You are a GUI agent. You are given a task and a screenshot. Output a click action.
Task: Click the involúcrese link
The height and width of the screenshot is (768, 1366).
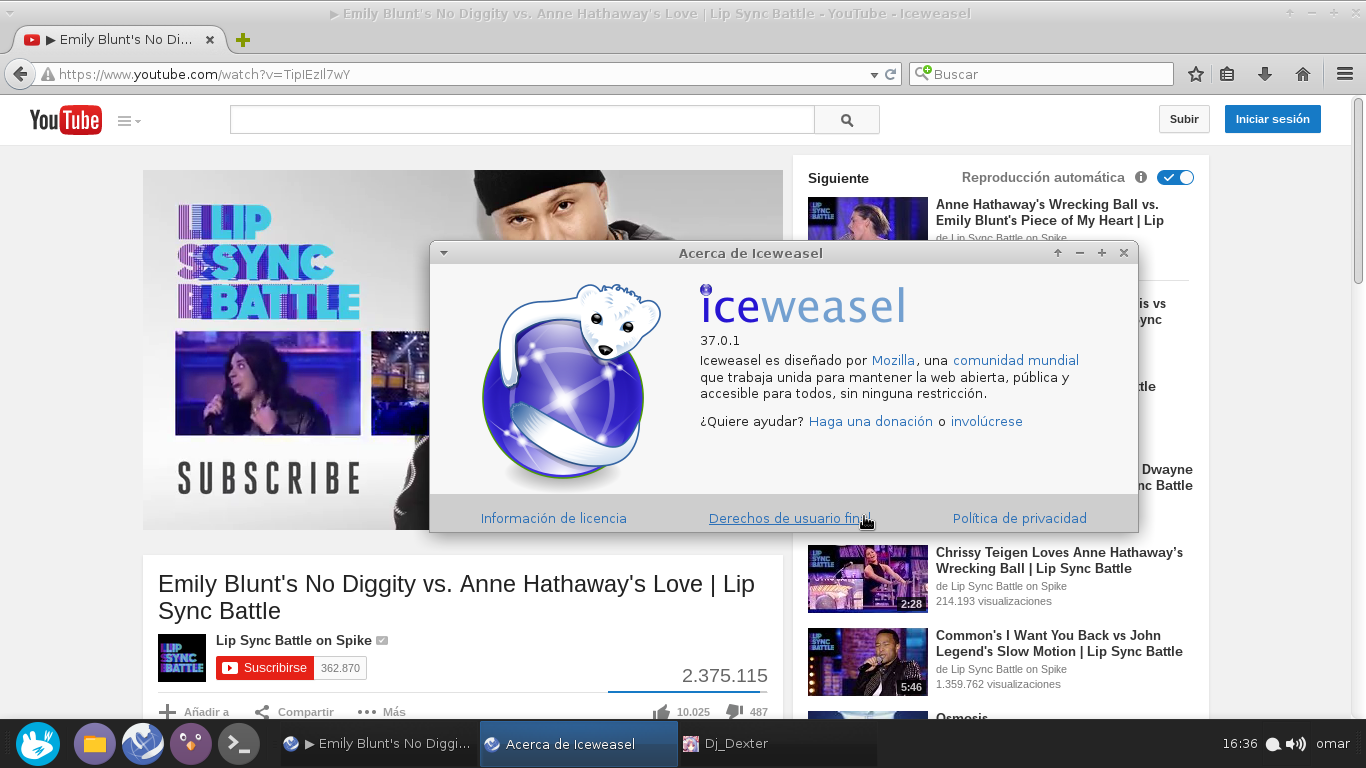[x=986, y=421]
